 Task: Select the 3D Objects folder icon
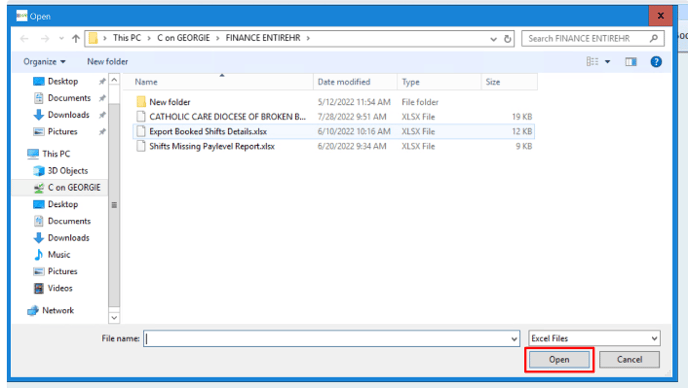tap(39, 171)
